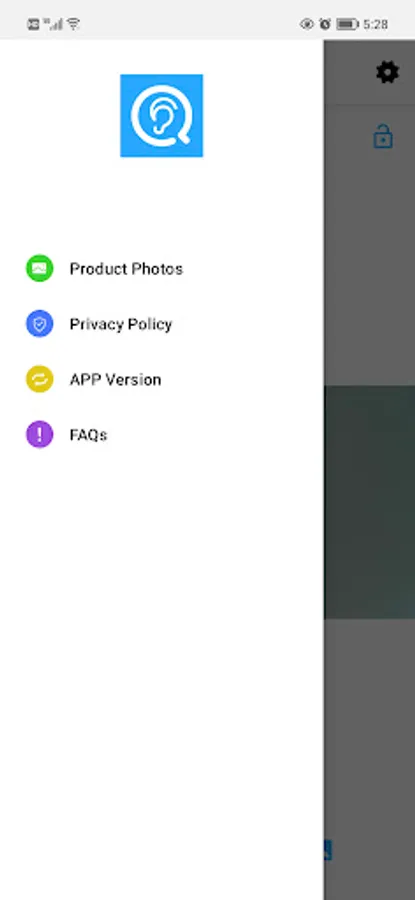This screenshot has height=900, width=415.
Task: Open settings via the gear icon
Action: point(387,73)
